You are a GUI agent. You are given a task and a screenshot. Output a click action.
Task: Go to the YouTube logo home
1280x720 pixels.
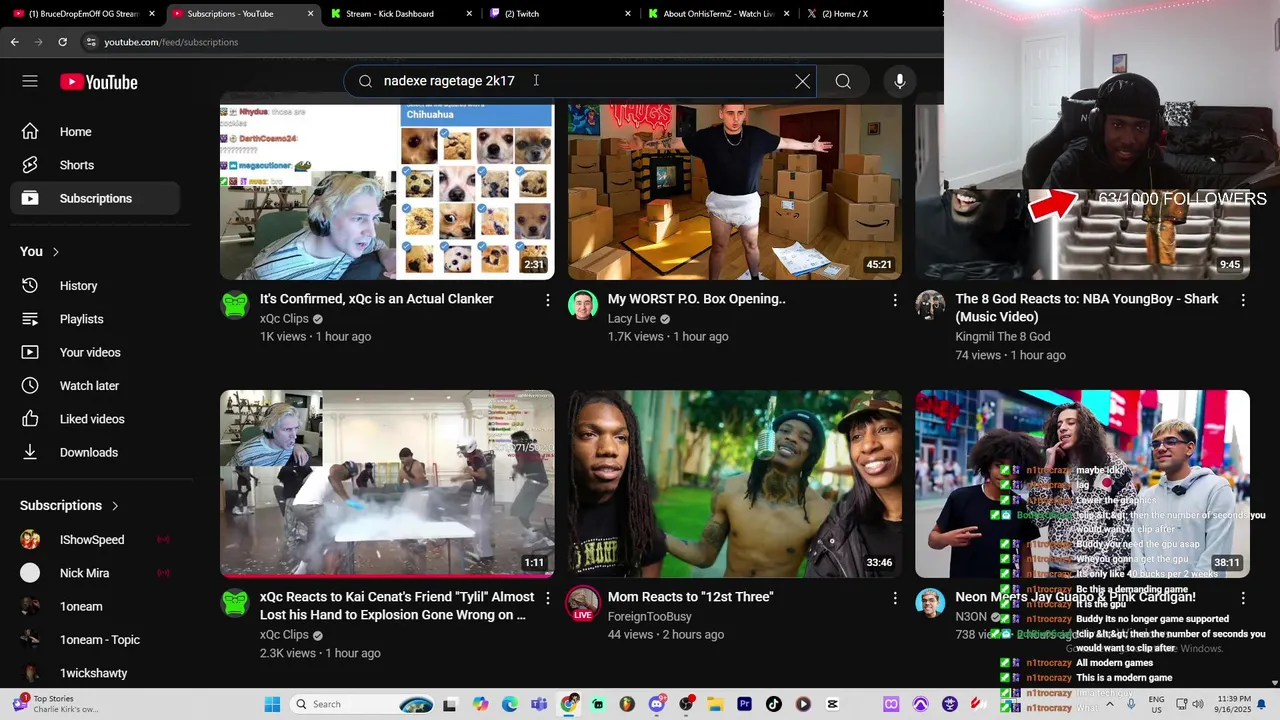click(98, 82)
